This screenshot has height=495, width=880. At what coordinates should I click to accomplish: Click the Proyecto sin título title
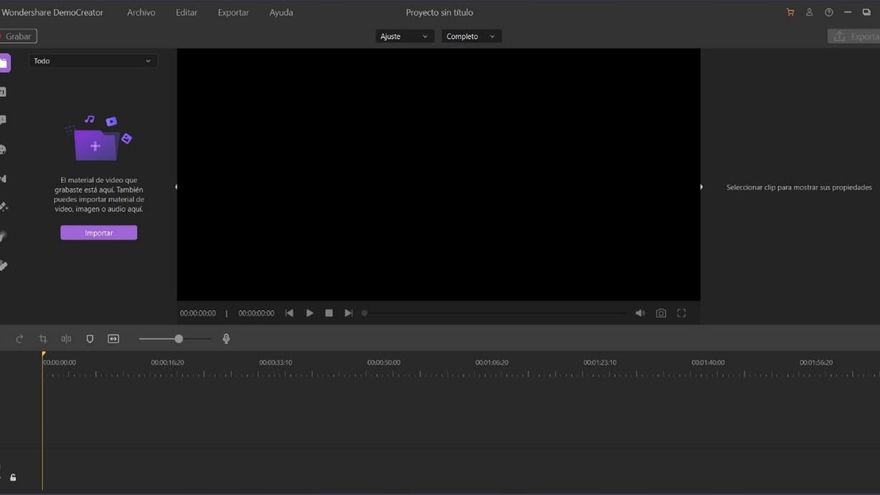point(439,12)
